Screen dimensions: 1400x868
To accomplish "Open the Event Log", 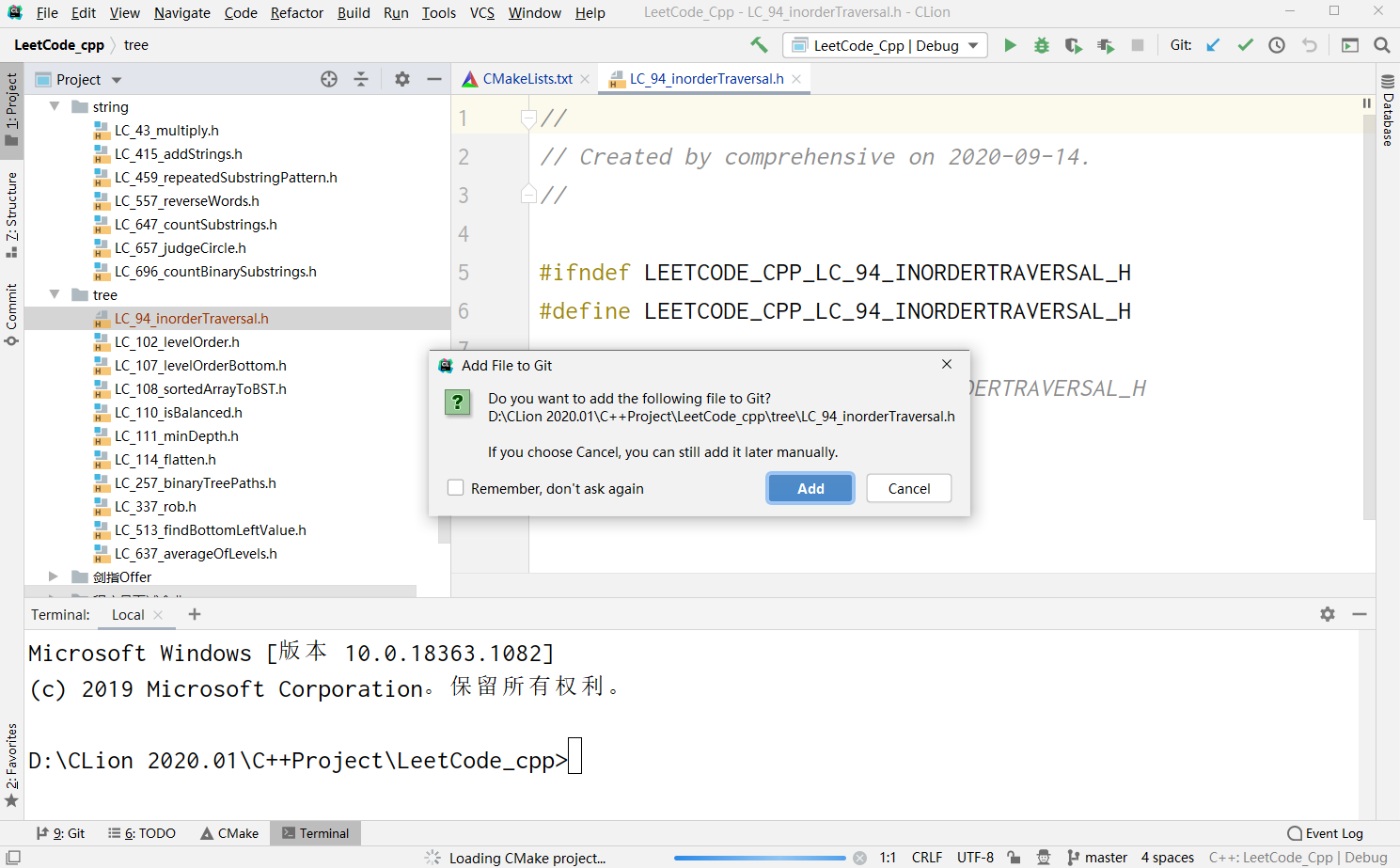I will point(1326,833).
